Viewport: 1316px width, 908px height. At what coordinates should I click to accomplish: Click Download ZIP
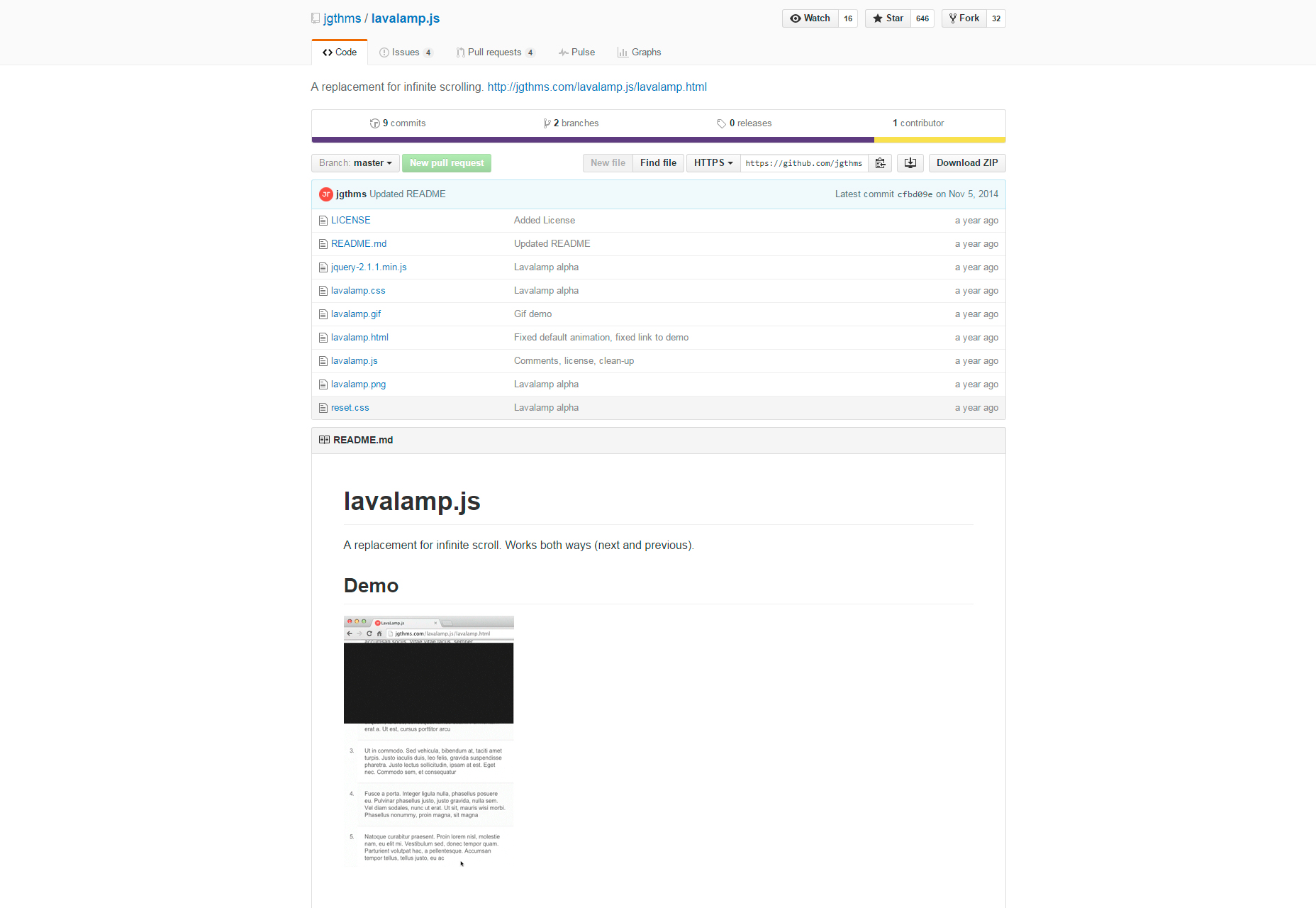coord(967,163)
